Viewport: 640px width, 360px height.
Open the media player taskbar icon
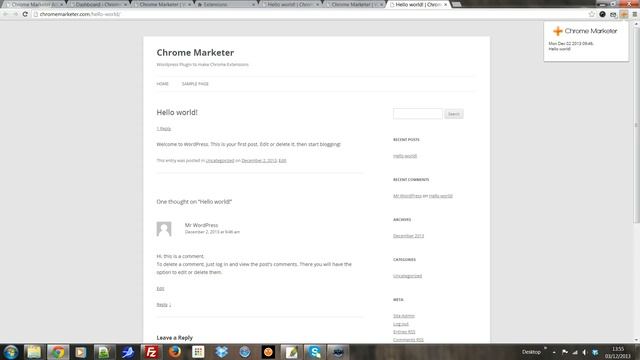point(80,352)
